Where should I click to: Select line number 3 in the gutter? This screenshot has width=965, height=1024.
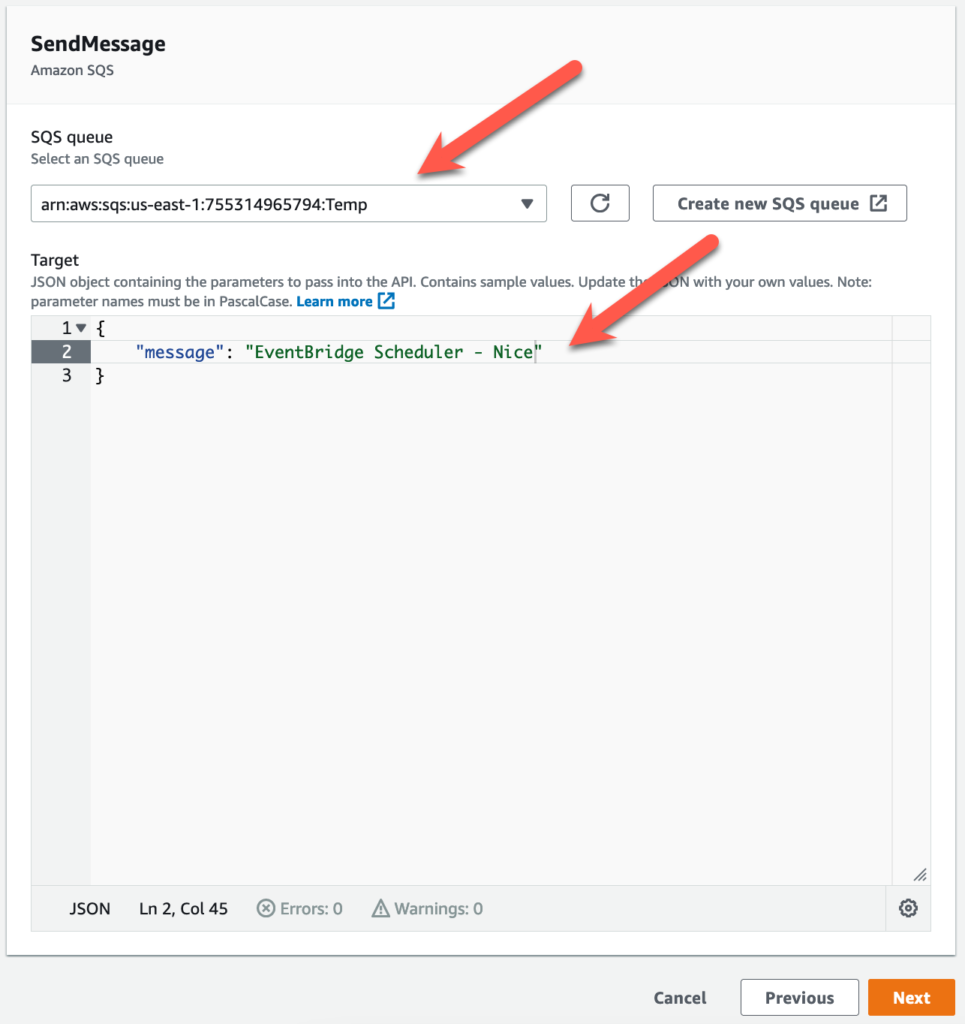point(66,376)
